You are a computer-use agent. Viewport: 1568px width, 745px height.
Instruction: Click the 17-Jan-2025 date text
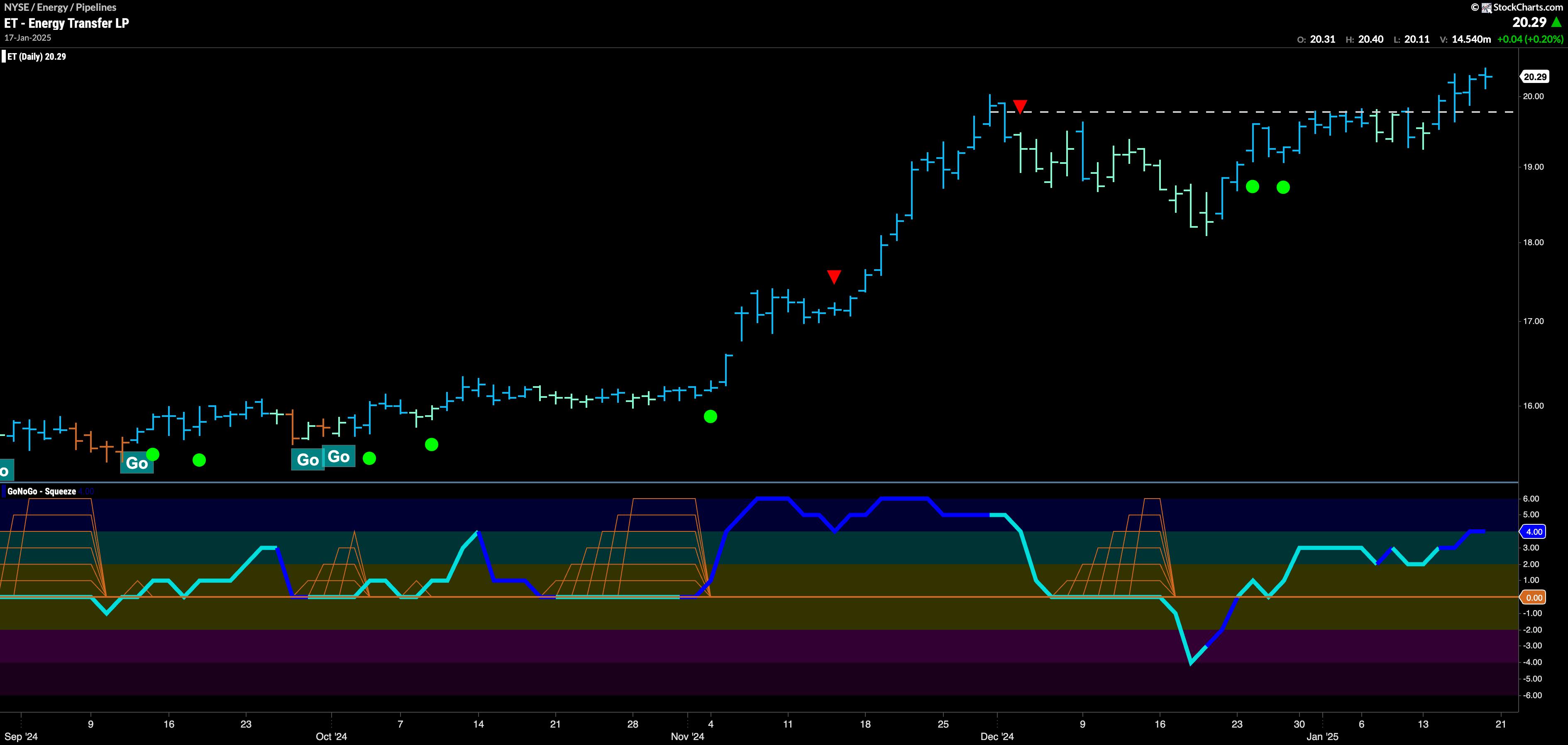[28, 38]
